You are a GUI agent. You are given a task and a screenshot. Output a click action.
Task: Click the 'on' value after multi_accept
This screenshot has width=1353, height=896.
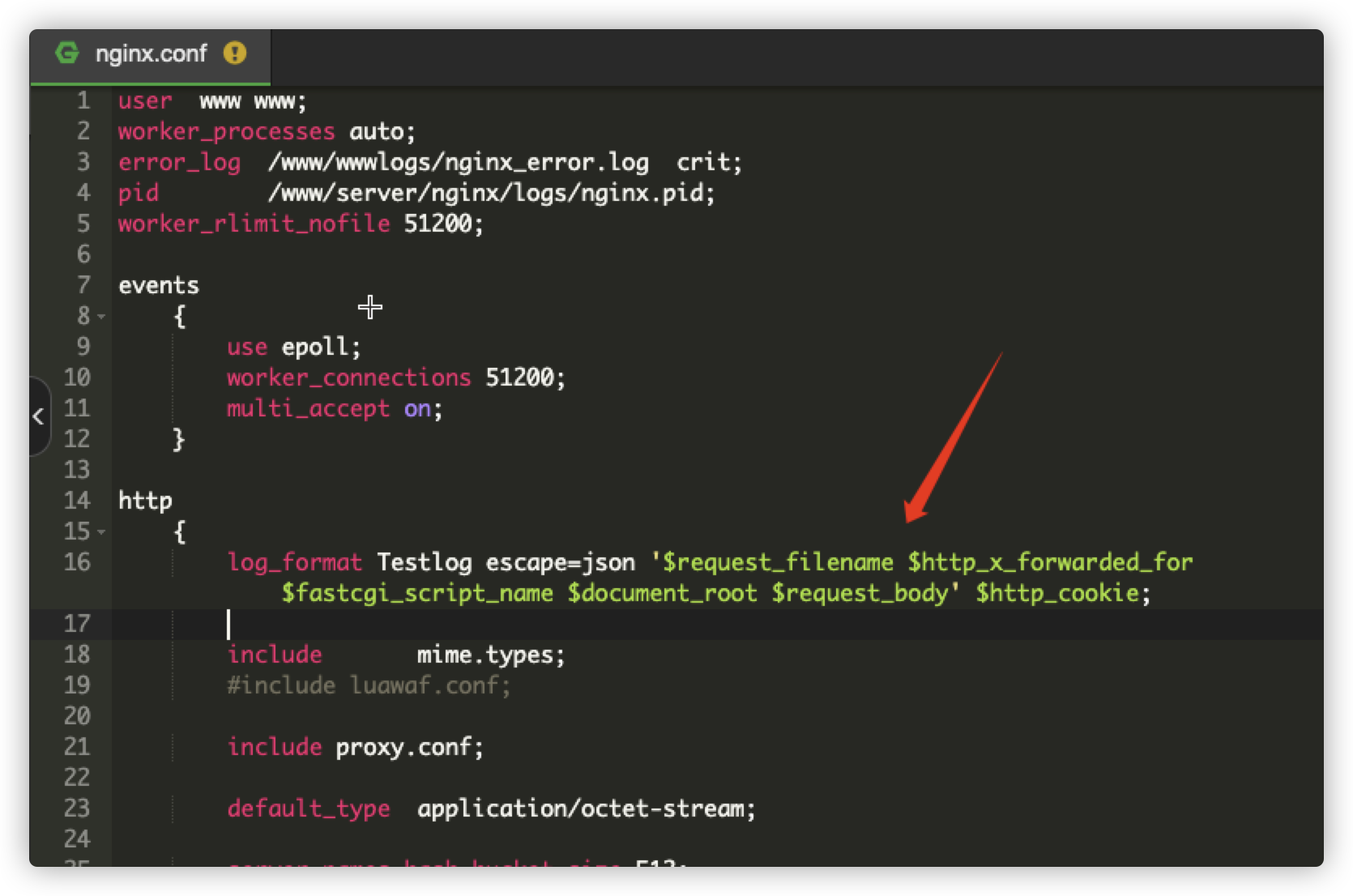[417, 408]
